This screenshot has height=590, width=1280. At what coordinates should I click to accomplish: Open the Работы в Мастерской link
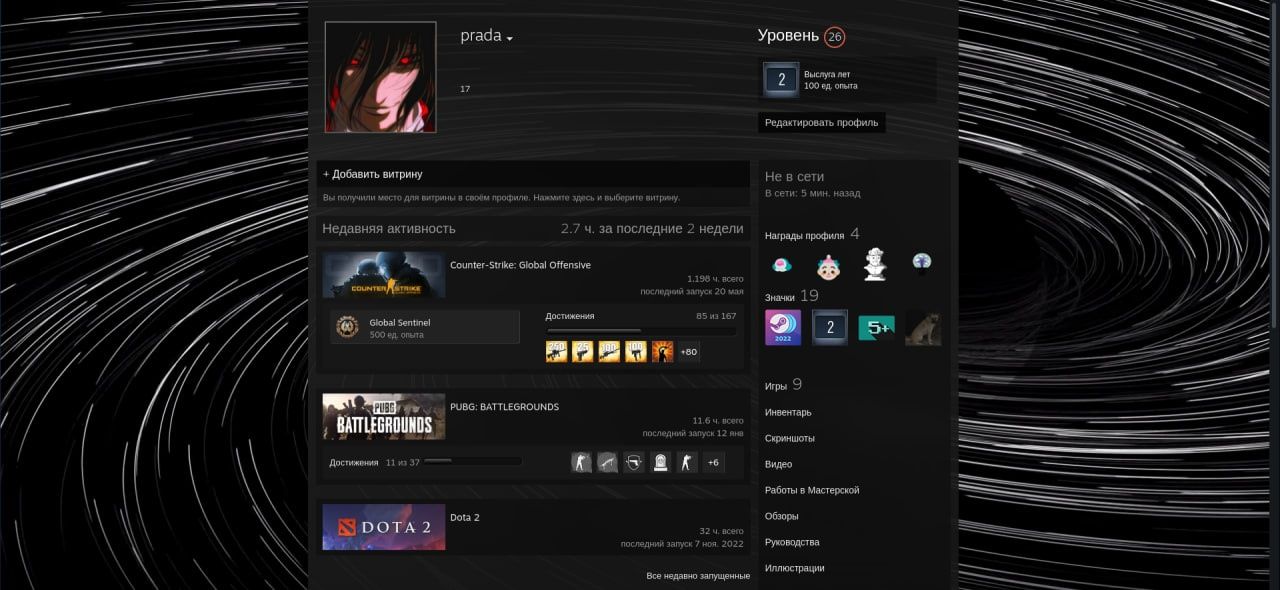point(812,490)
